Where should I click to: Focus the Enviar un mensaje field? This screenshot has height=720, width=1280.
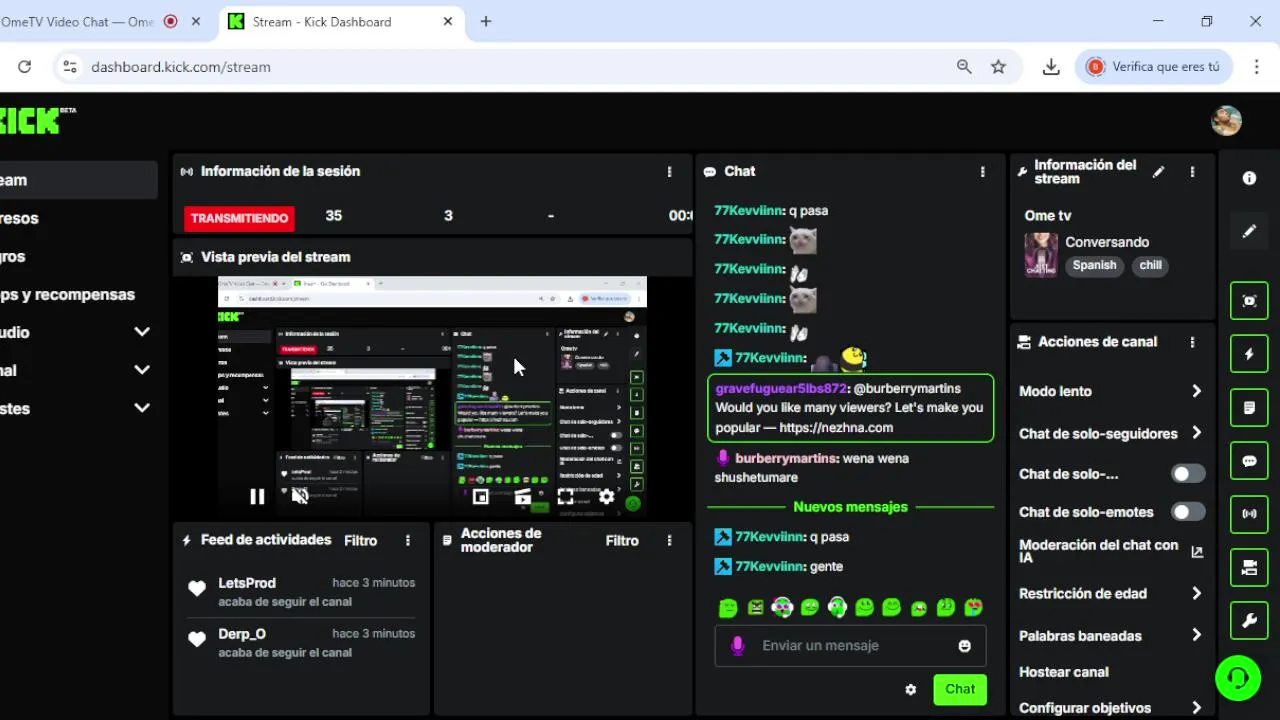coord(850,646)
